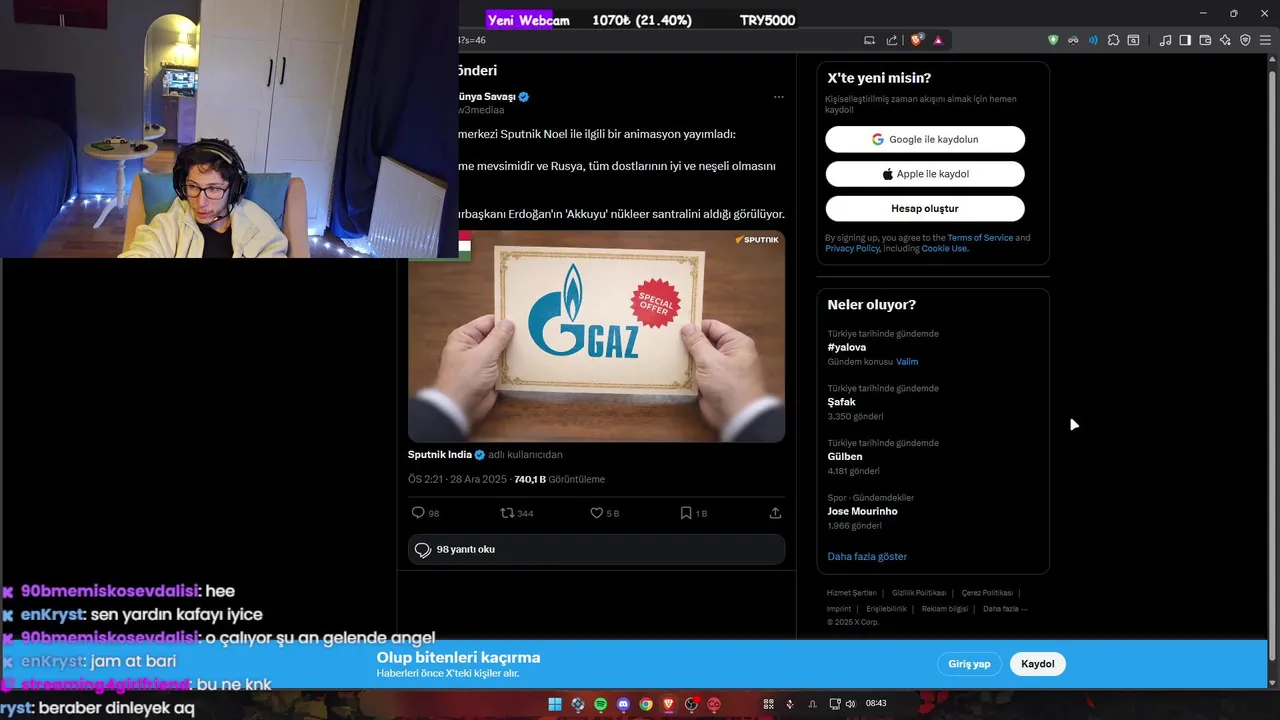This screenshot has width=1280, height=720.
Task: Open the Sputnik India source link
Action: click(x=439, y=455)
